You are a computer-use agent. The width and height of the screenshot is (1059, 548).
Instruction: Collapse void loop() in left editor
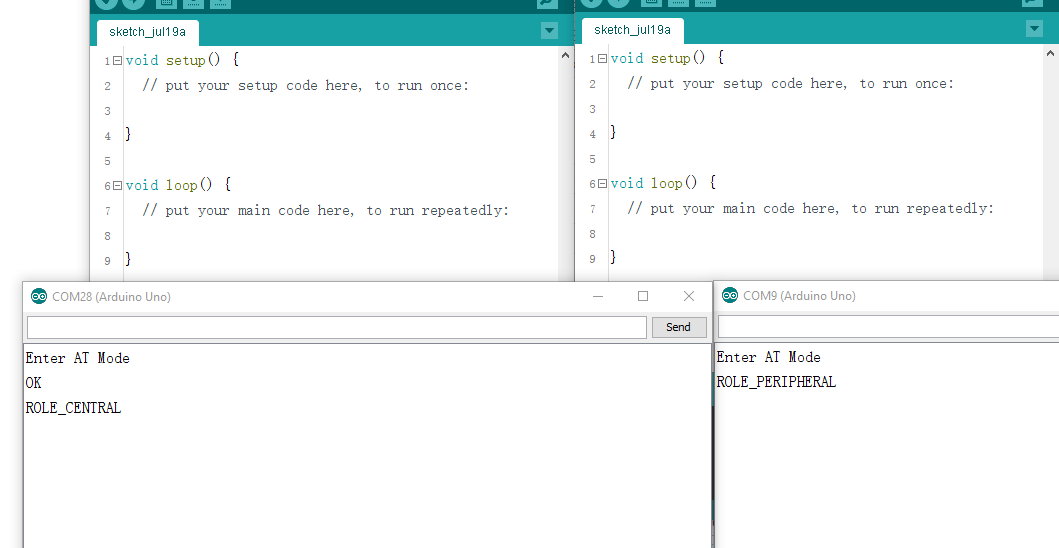(117, 185)
